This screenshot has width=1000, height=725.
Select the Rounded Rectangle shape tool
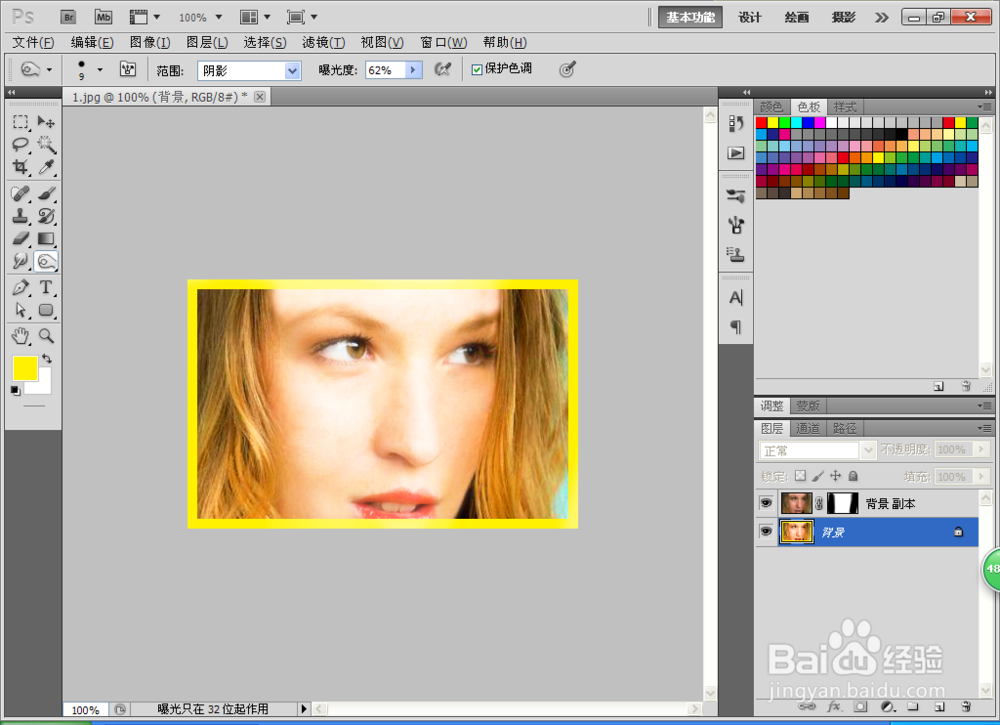(x=46, y=310)
